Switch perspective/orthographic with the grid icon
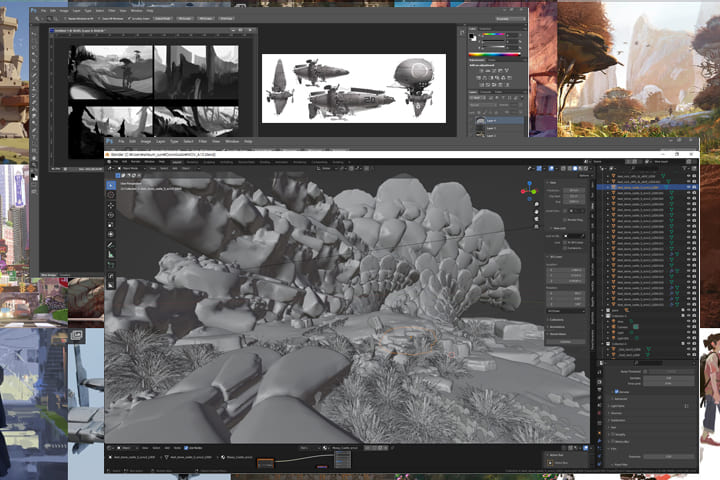This screenshot has height=480, width=720. coord(536,226)
